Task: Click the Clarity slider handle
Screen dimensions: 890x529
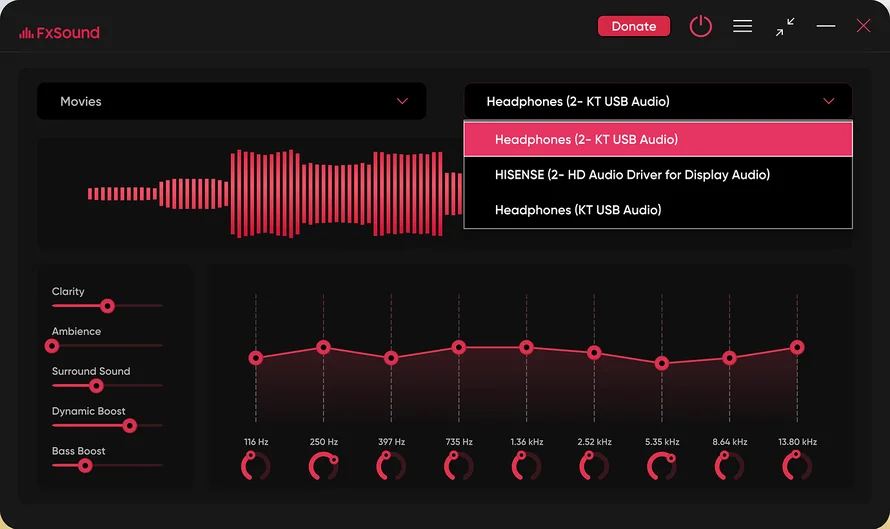Action: tap(107, 306)
